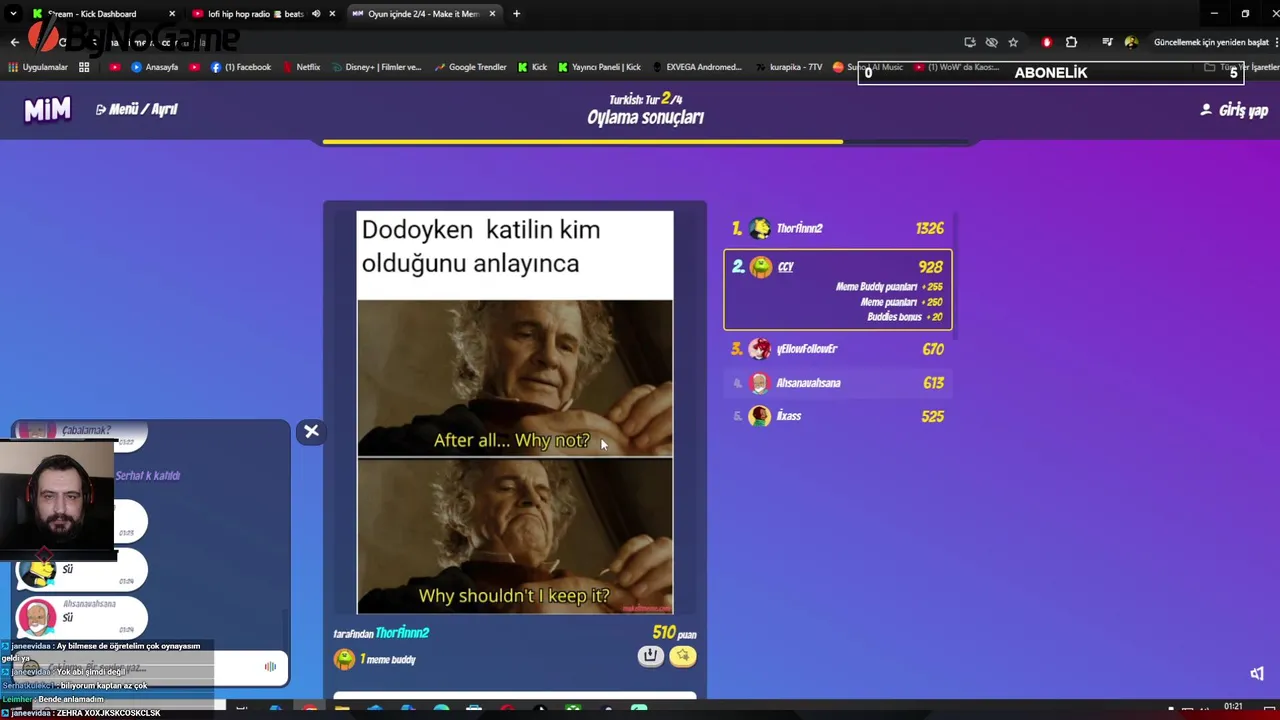Select yEllowFollowEr leaderboard row
The width and height of the screenshot is (1280, 720).
837,349
